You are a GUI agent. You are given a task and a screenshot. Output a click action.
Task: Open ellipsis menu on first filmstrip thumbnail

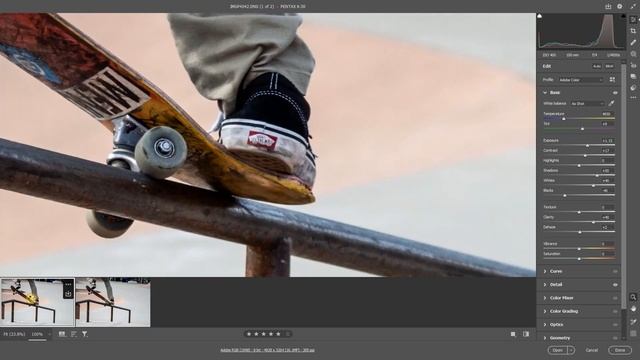(68, 284)
